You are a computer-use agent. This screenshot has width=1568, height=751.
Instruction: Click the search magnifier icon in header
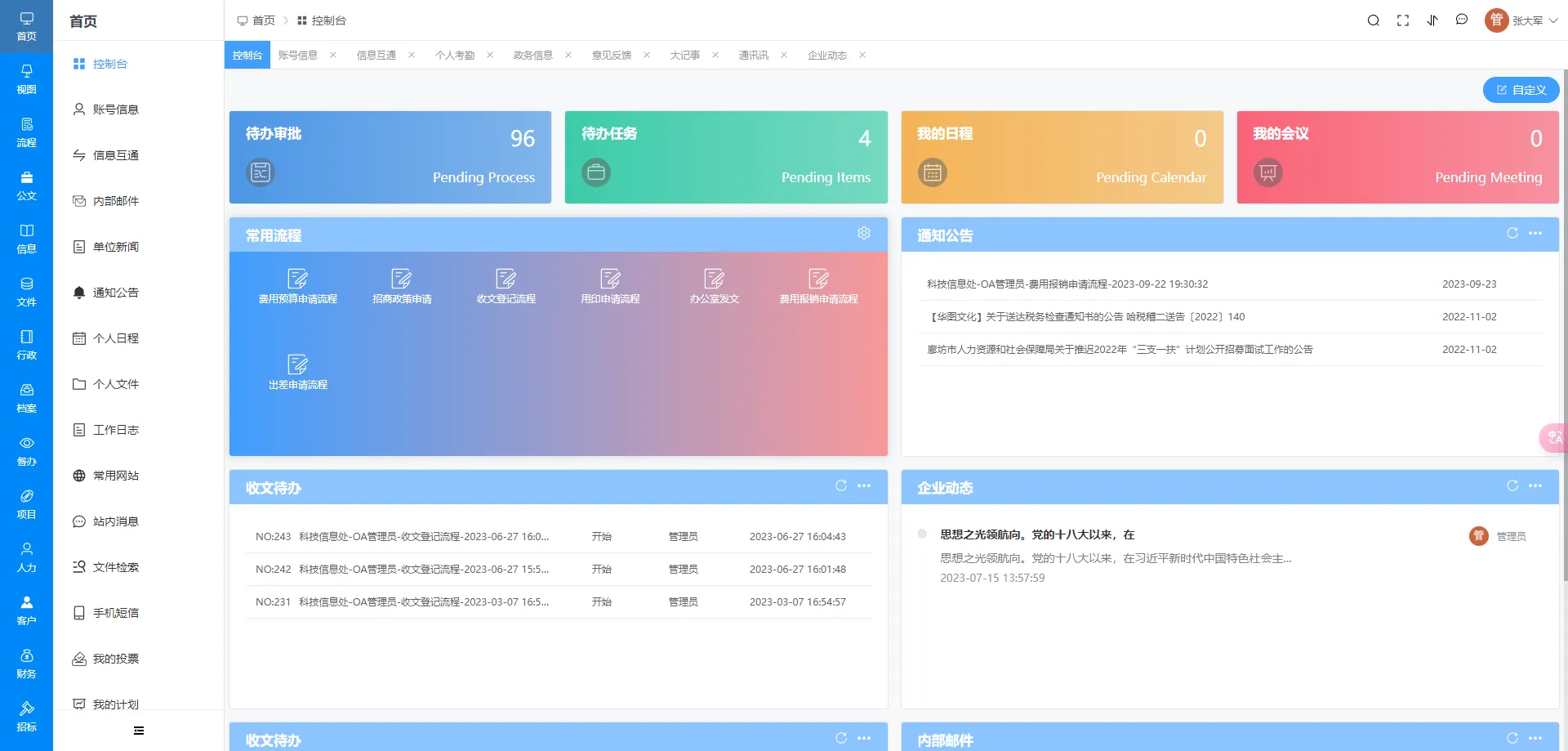pyautogui.click(x=1374, y=20)
